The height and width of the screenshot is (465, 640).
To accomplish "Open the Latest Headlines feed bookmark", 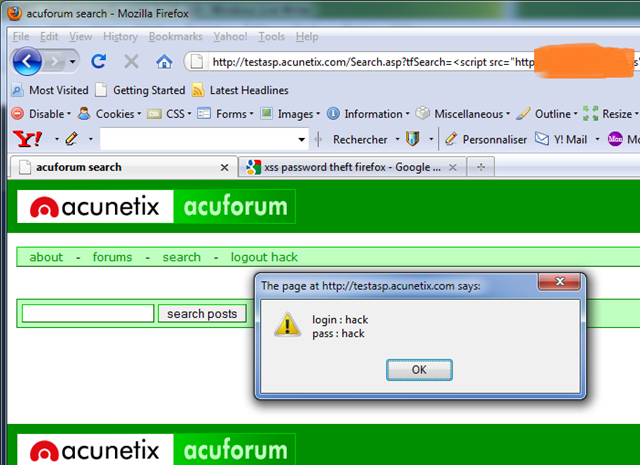I will coord(240,90).
